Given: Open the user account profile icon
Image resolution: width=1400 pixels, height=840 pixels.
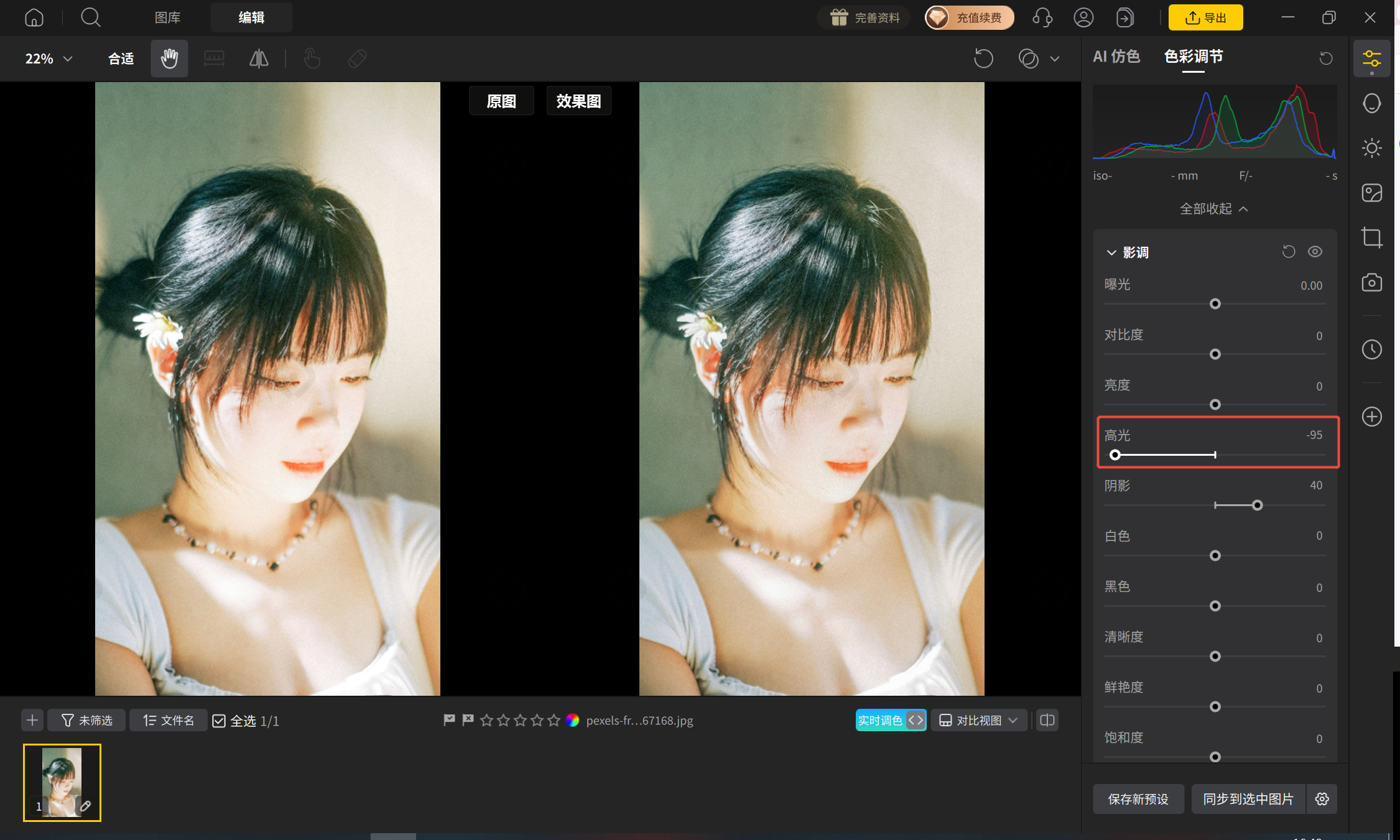Looking at the screenshot, I should (1083, 17).
